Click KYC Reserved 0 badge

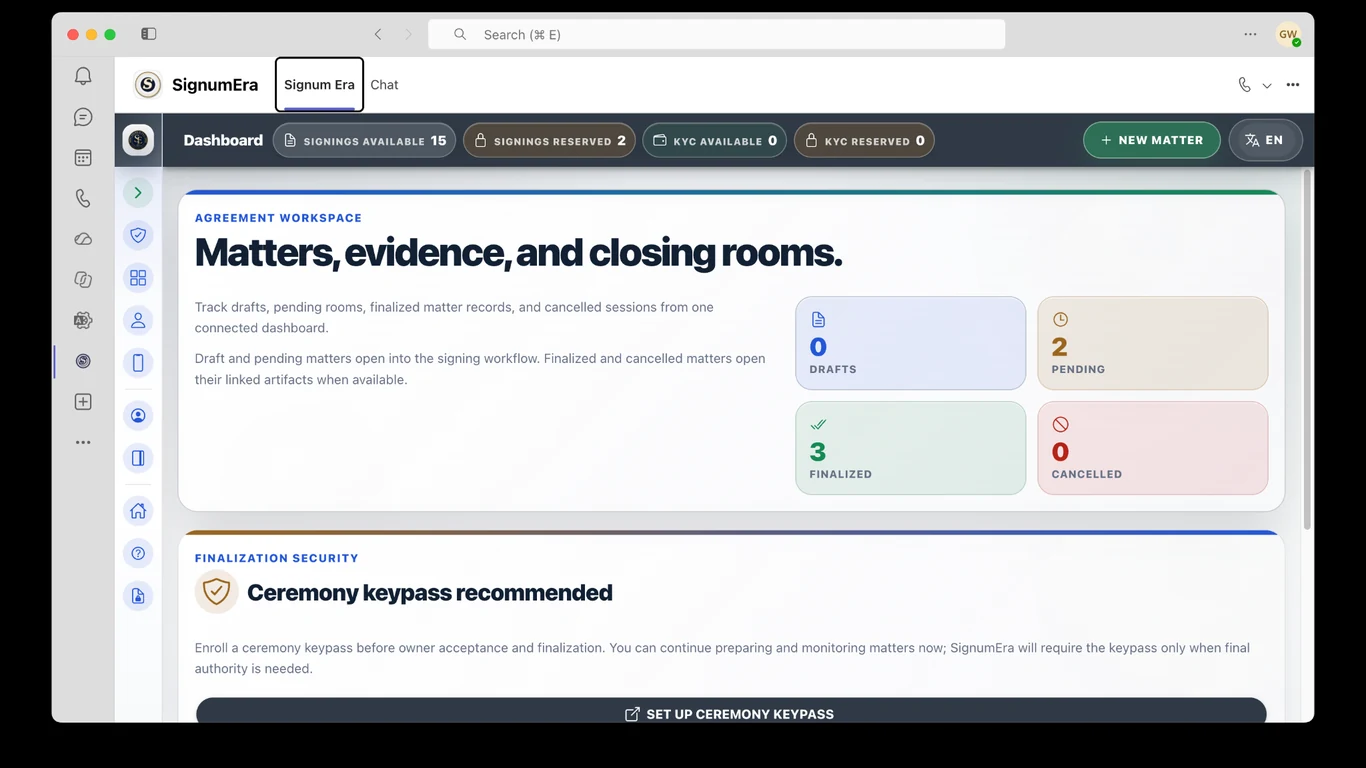tap(864, 140)
